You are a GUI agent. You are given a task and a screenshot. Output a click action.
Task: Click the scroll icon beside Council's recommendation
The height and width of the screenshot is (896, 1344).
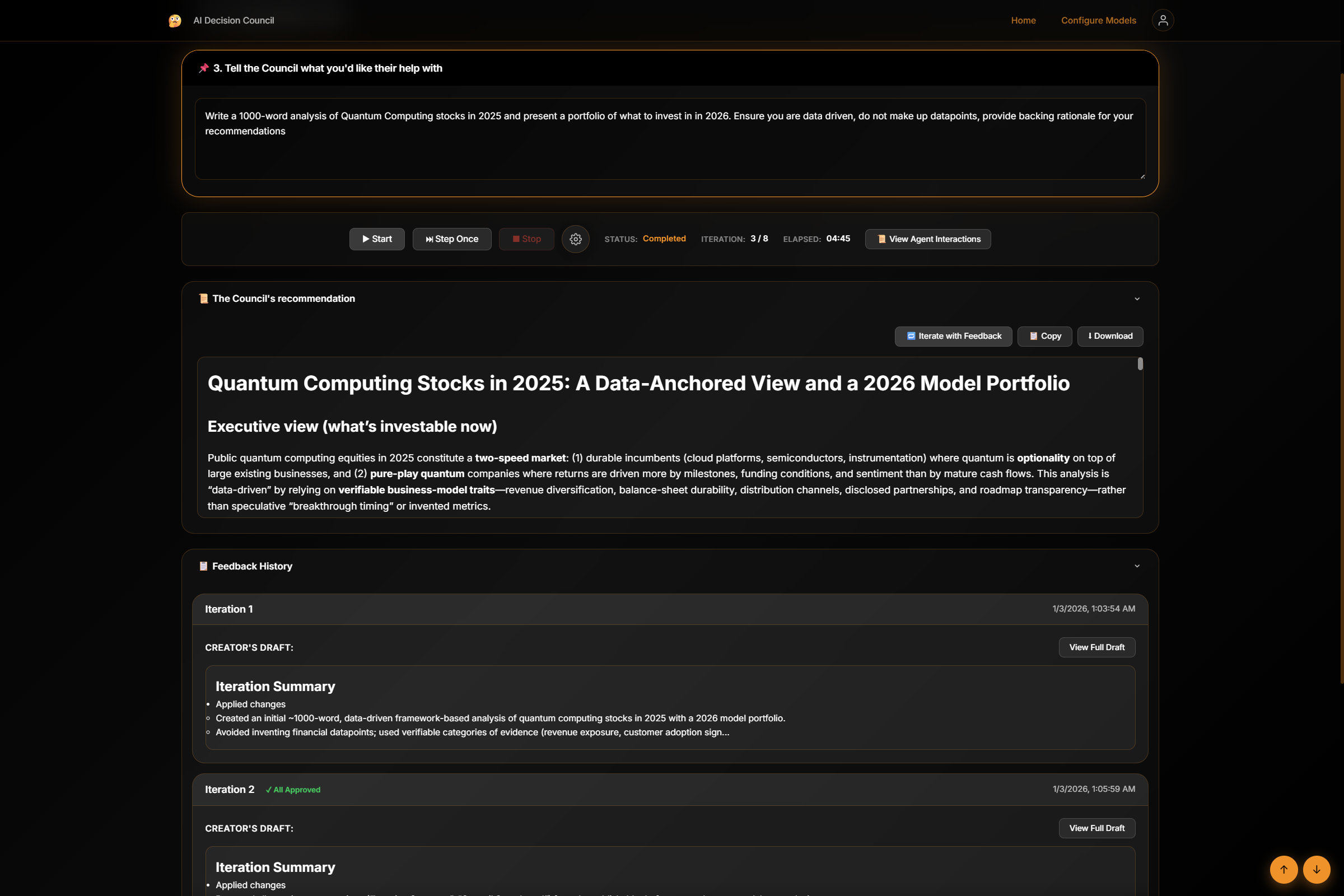click(203, 299)
